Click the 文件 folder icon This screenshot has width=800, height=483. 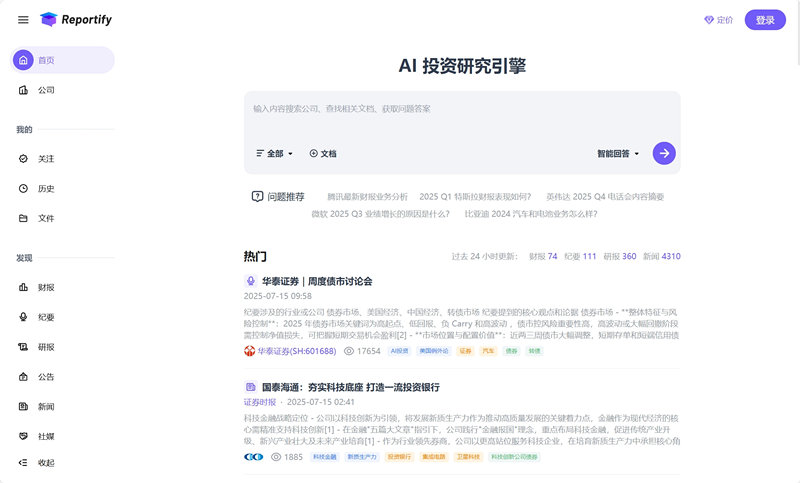(x=23, y=218)
